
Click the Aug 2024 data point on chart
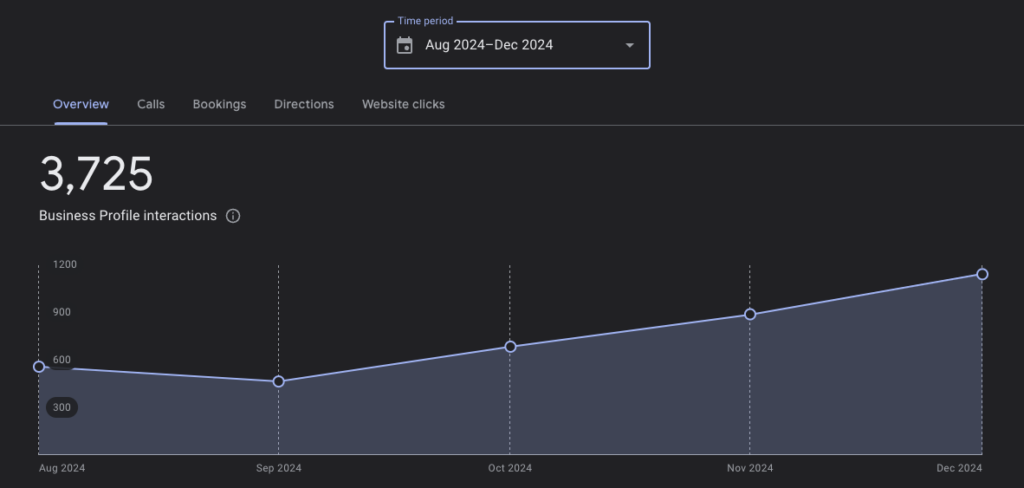click(x=39, y=367)
